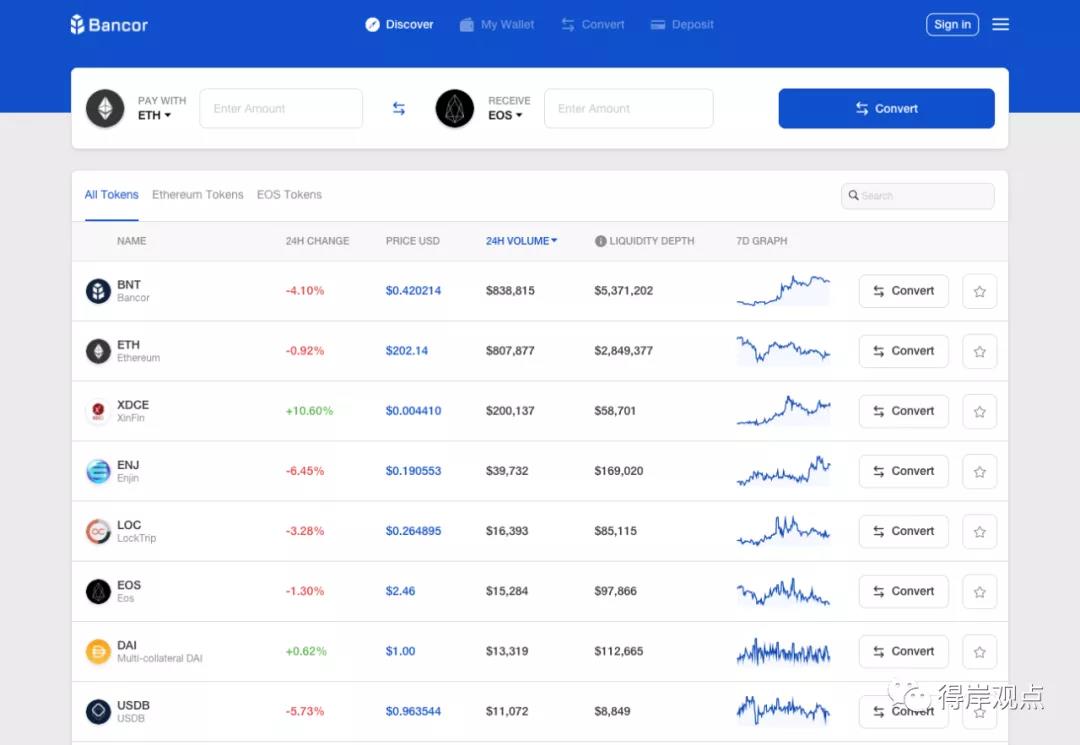Click the LOC token icon

coord(98,531)
